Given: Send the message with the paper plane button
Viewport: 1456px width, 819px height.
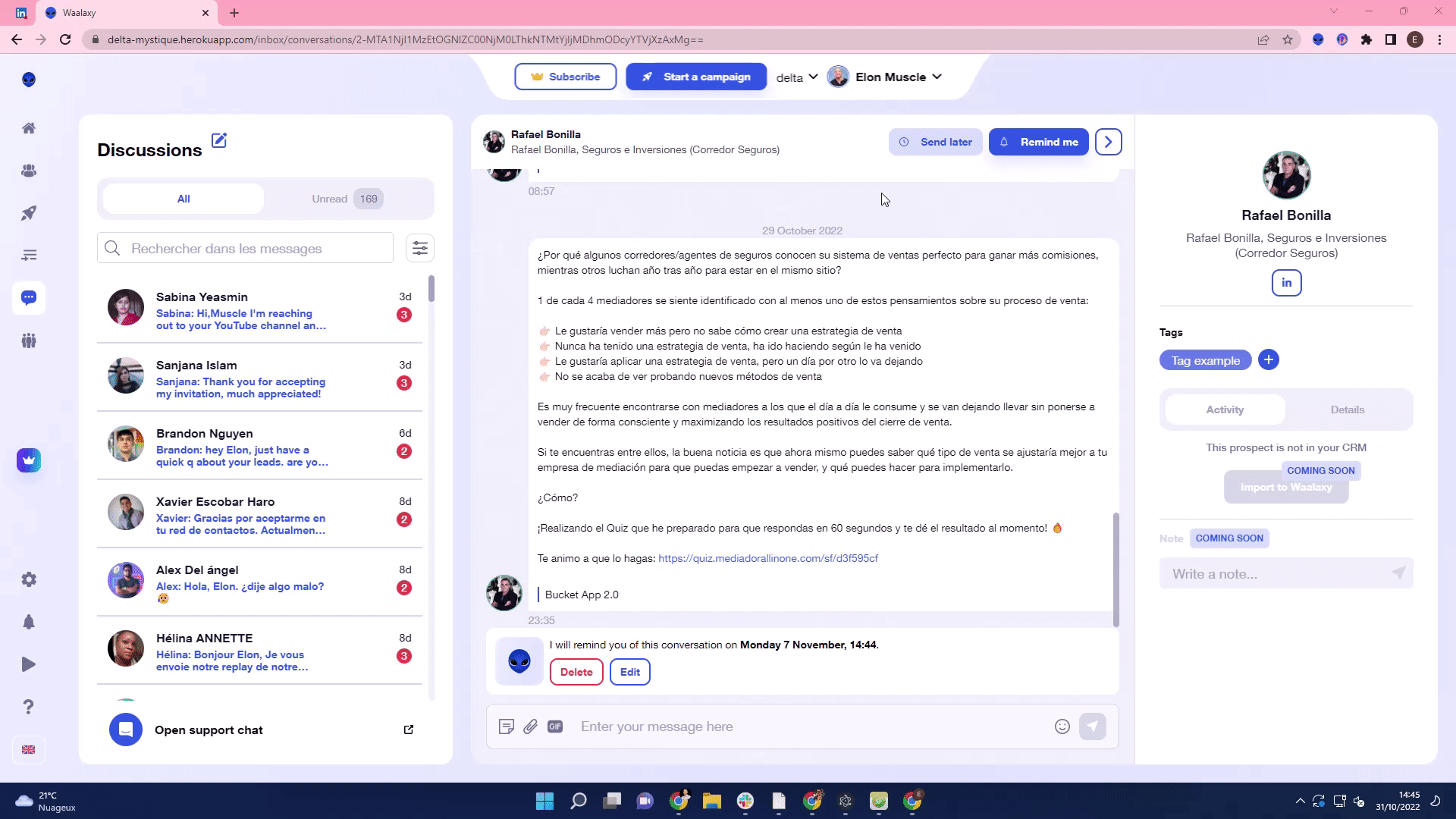Looking at the screenshot, I should pyautogui.click(x=1093, y=726).
